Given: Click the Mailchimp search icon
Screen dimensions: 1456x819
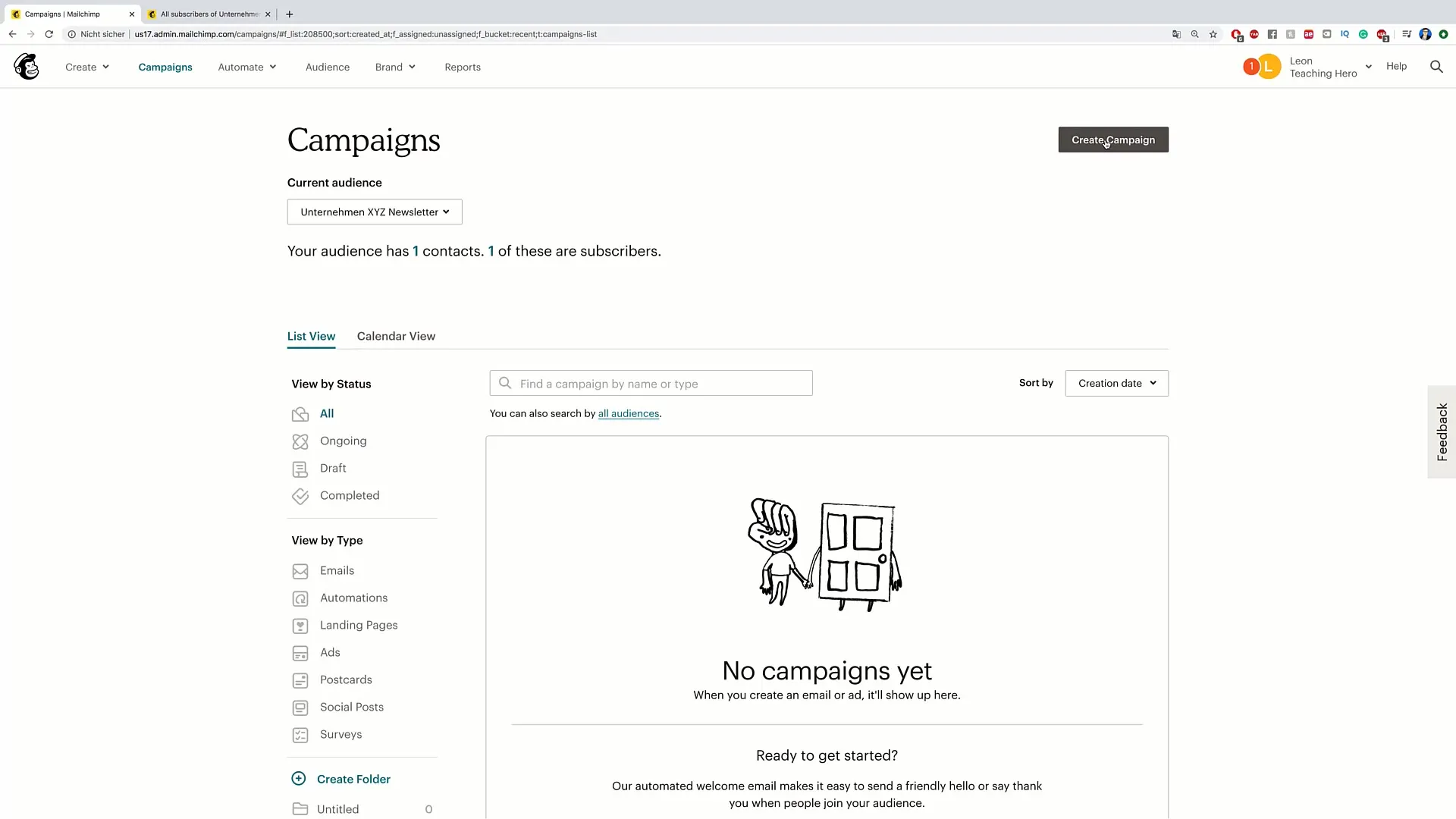Looking at the screenshot, I should point(1437,66).
